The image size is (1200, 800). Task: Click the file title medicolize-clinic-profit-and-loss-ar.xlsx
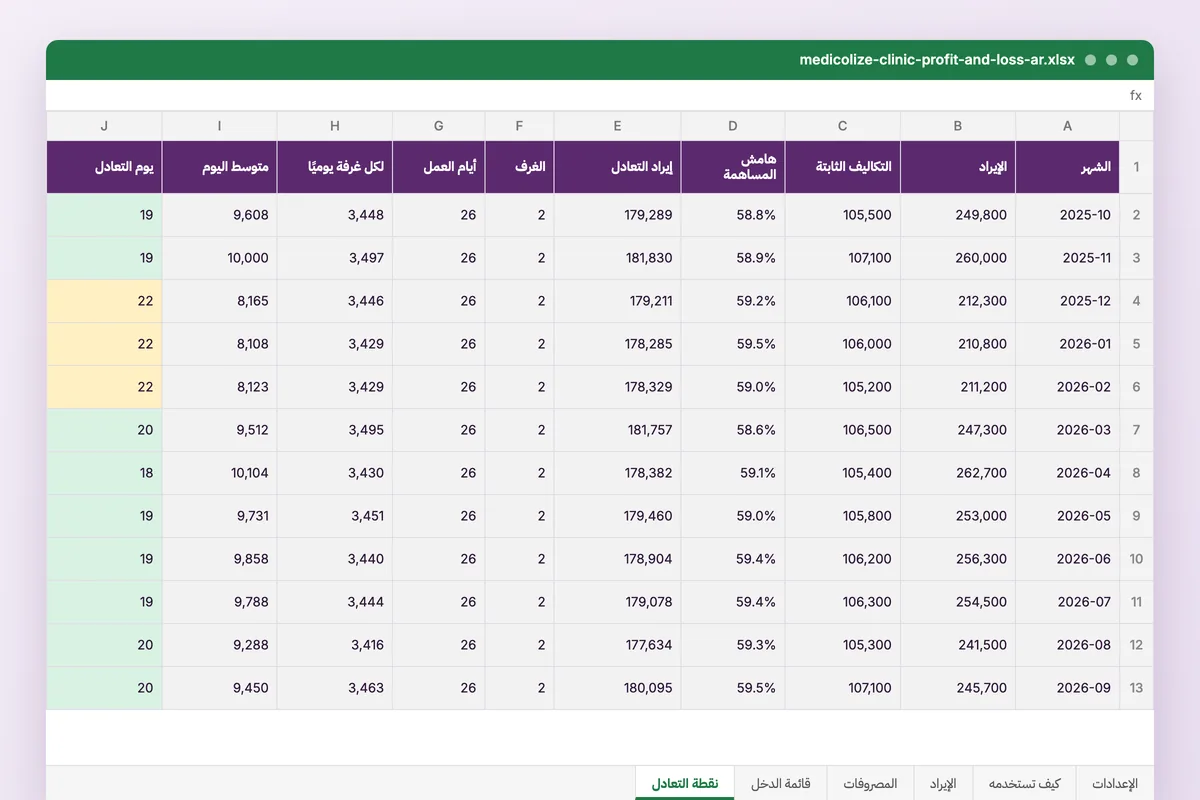pos(937,60)
